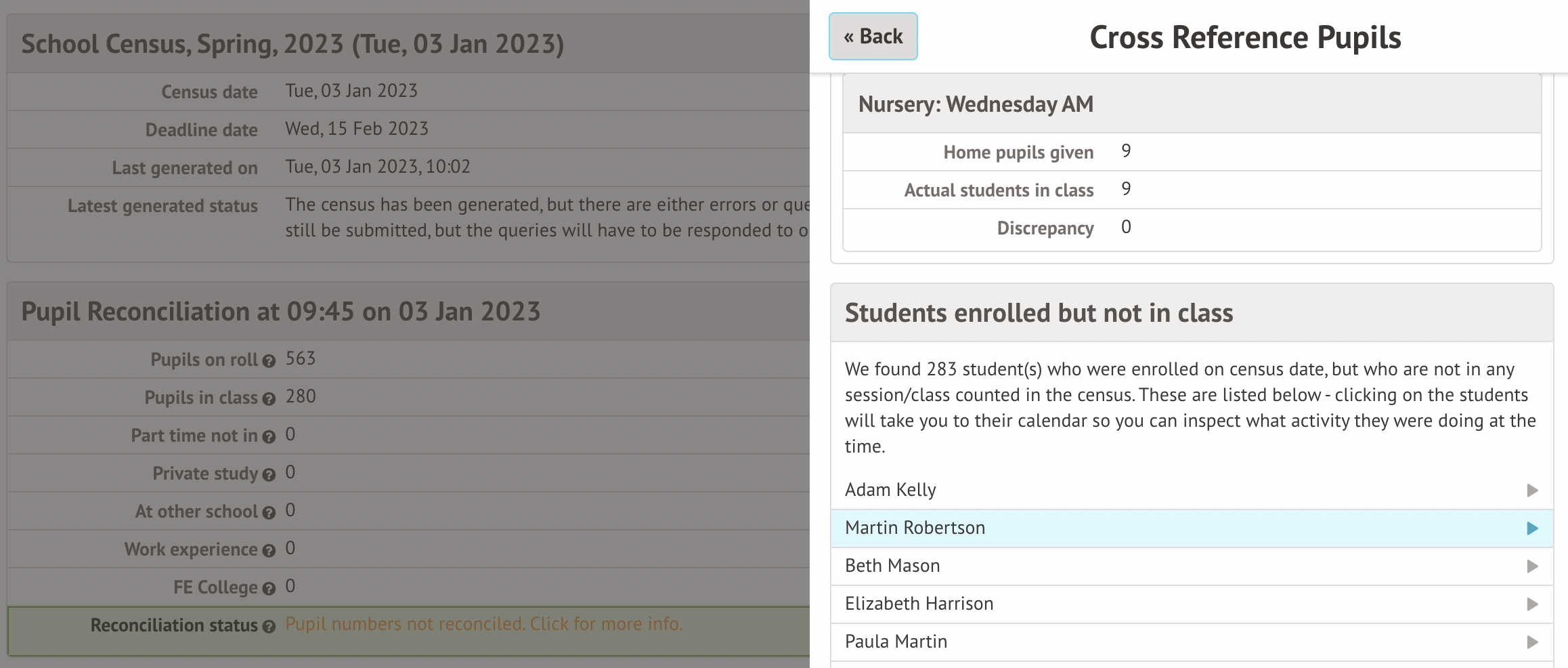Click Work experience question mark icon
This screenshot has height=668, width=1568.
(269, 551)
